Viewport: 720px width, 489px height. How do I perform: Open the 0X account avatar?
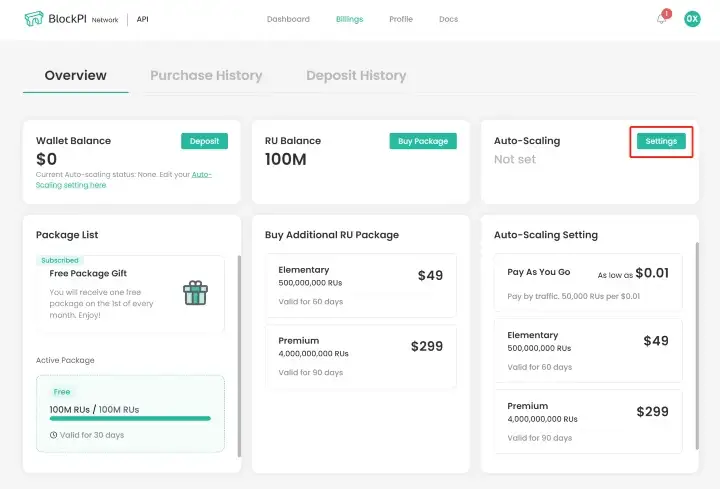tap(692, 19)
